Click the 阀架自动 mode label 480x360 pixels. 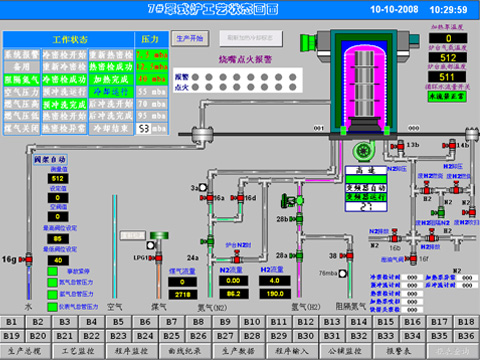(x=50, y=159)
